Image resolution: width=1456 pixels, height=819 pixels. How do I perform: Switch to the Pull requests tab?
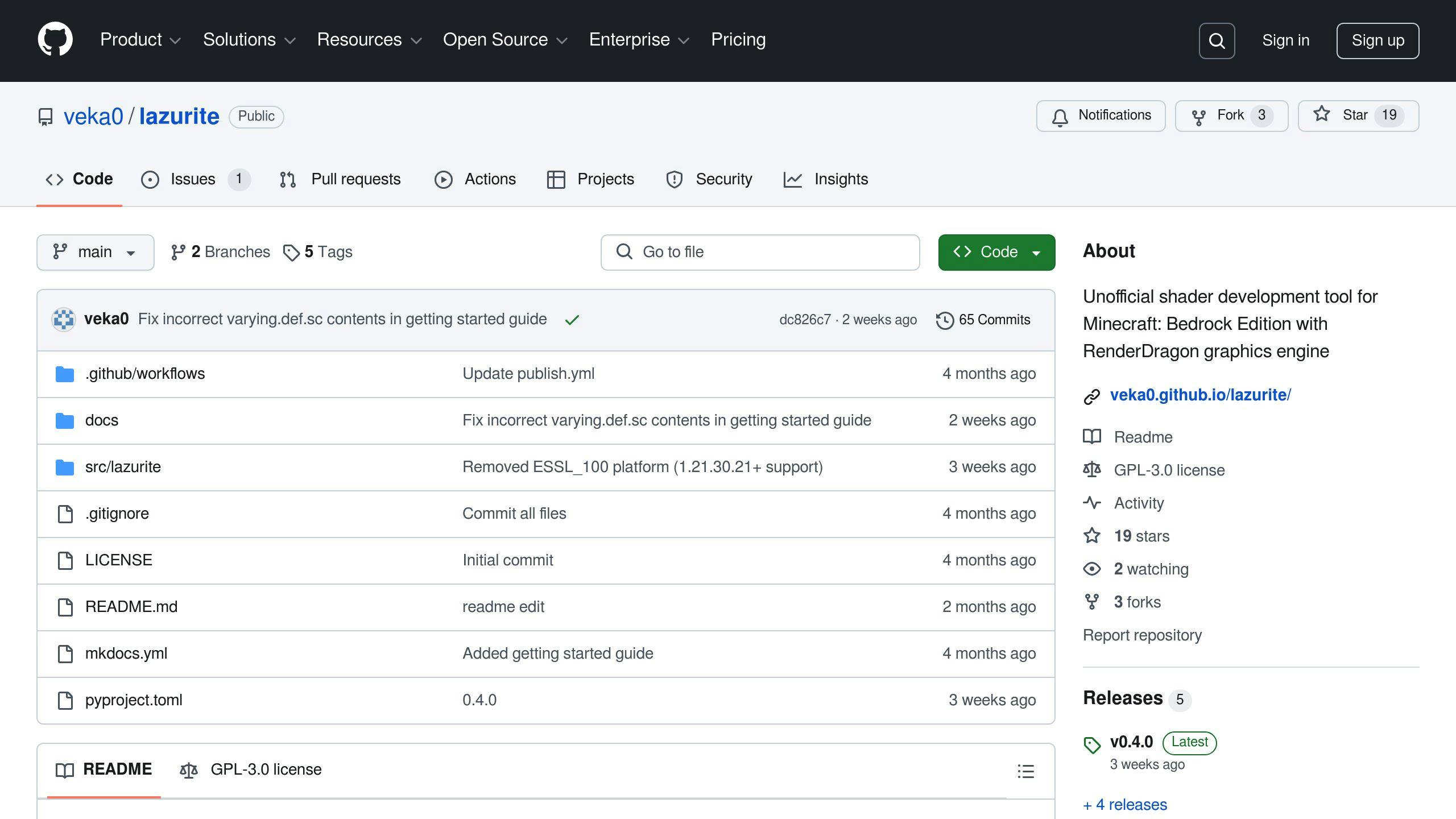tap(340, 179)
